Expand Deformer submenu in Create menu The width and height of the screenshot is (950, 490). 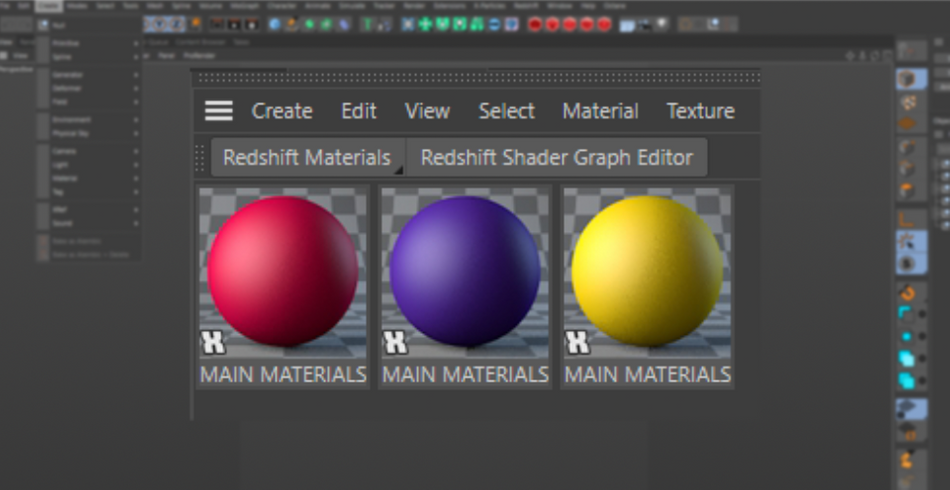[x=88, y=88]
